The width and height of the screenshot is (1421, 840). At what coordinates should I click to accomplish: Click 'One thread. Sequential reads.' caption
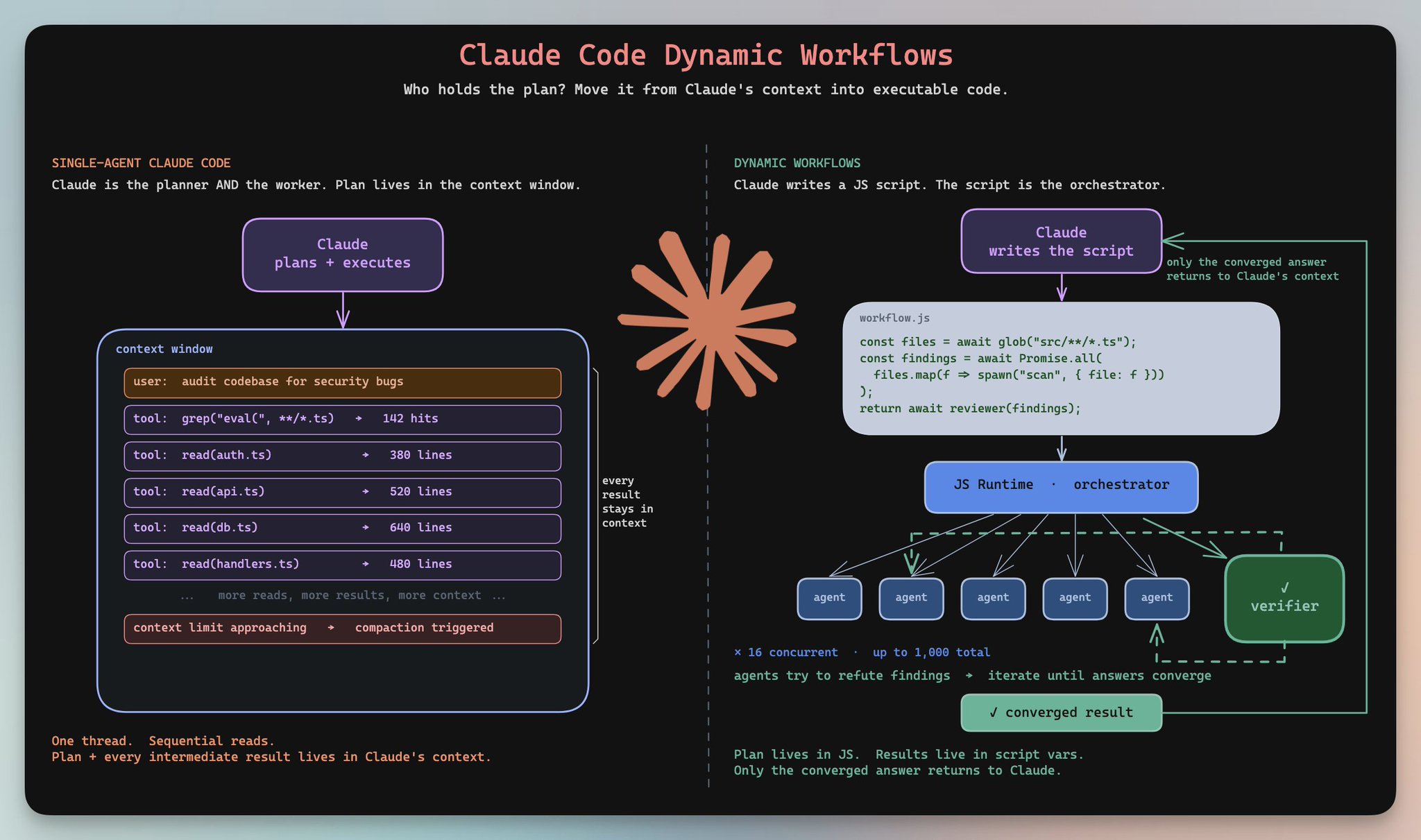click(163, 741)
